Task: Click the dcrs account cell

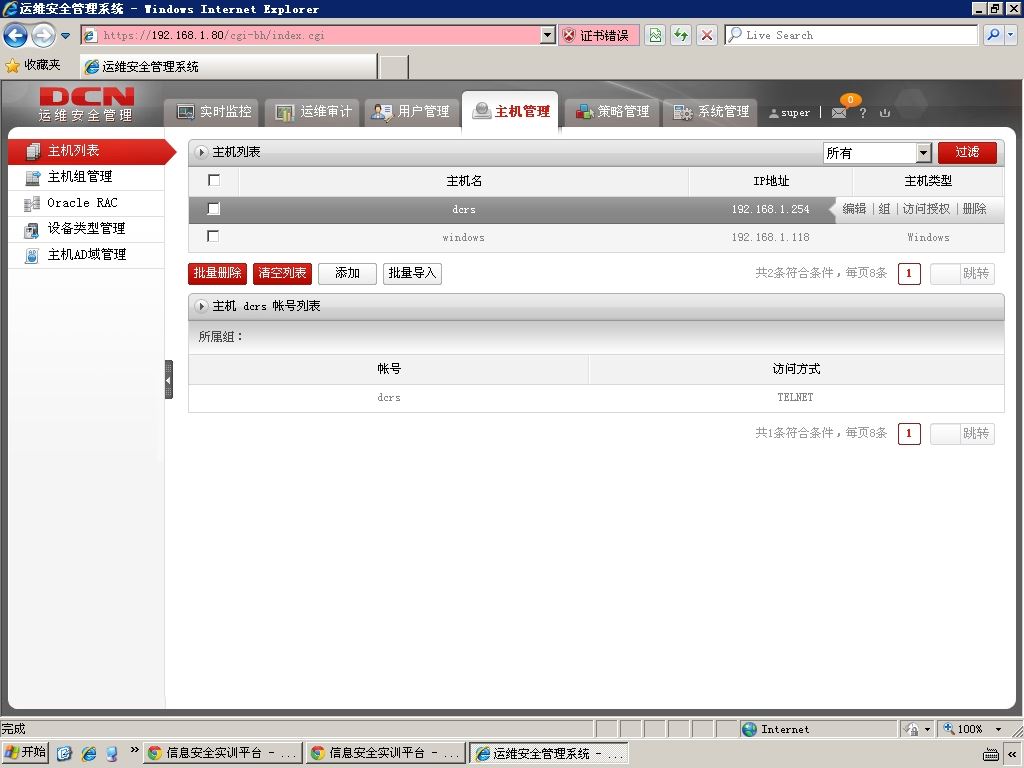Action: click(x=389, y=398)
